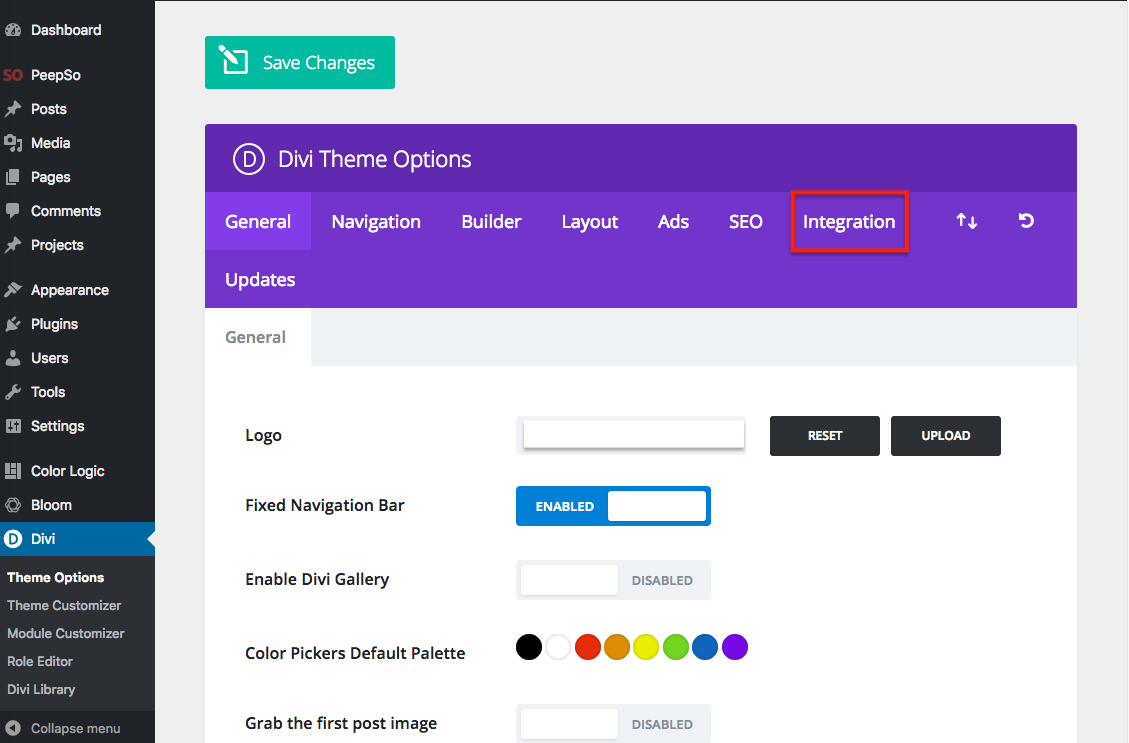1129x743 pixels.
Task: Click the Dashboard gauge icon
Action: 13,30
